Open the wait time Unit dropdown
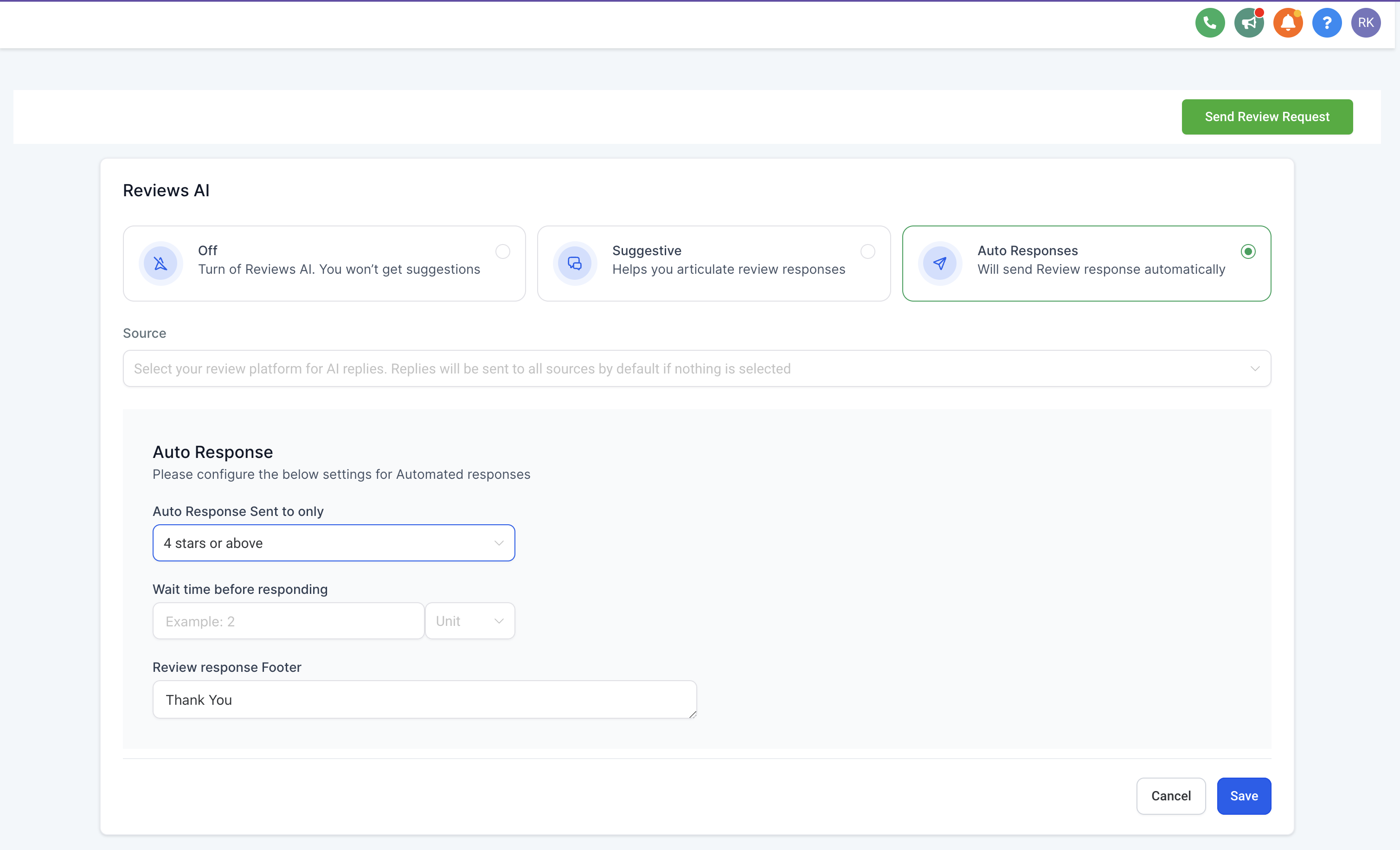1400x850 pixels. 470,621
